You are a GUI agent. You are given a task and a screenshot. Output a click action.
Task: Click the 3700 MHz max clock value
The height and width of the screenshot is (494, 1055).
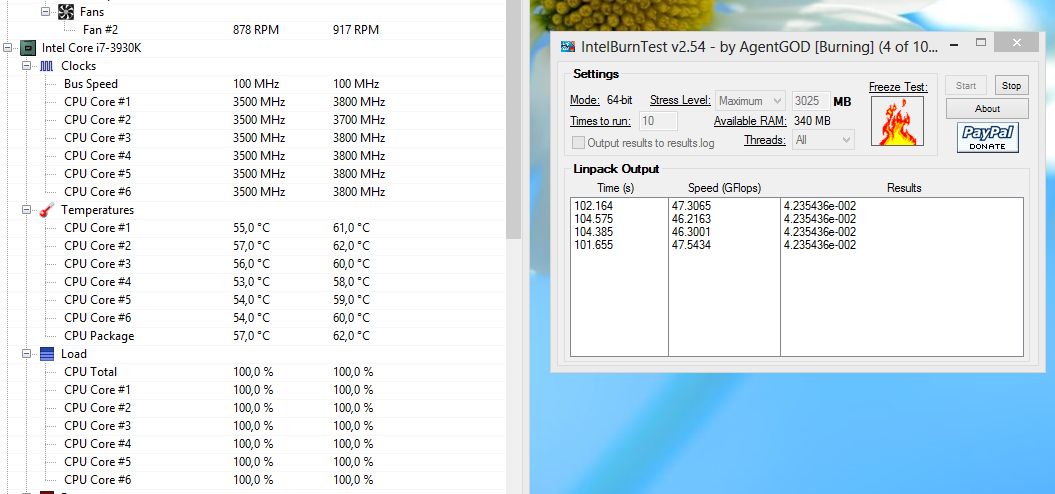359,120
